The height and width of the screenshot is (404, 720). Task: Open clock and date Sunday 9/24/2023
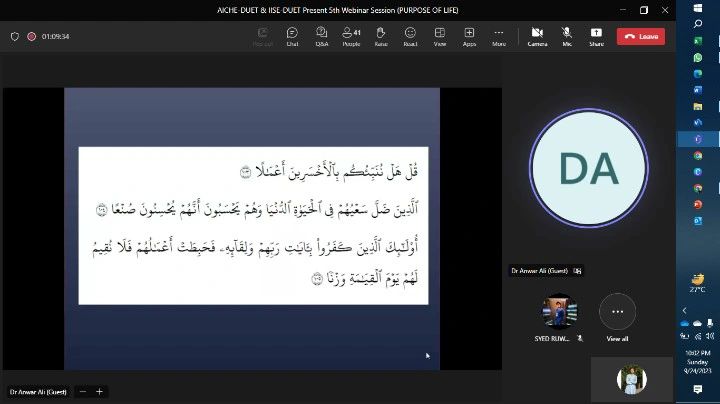point(698,362)
